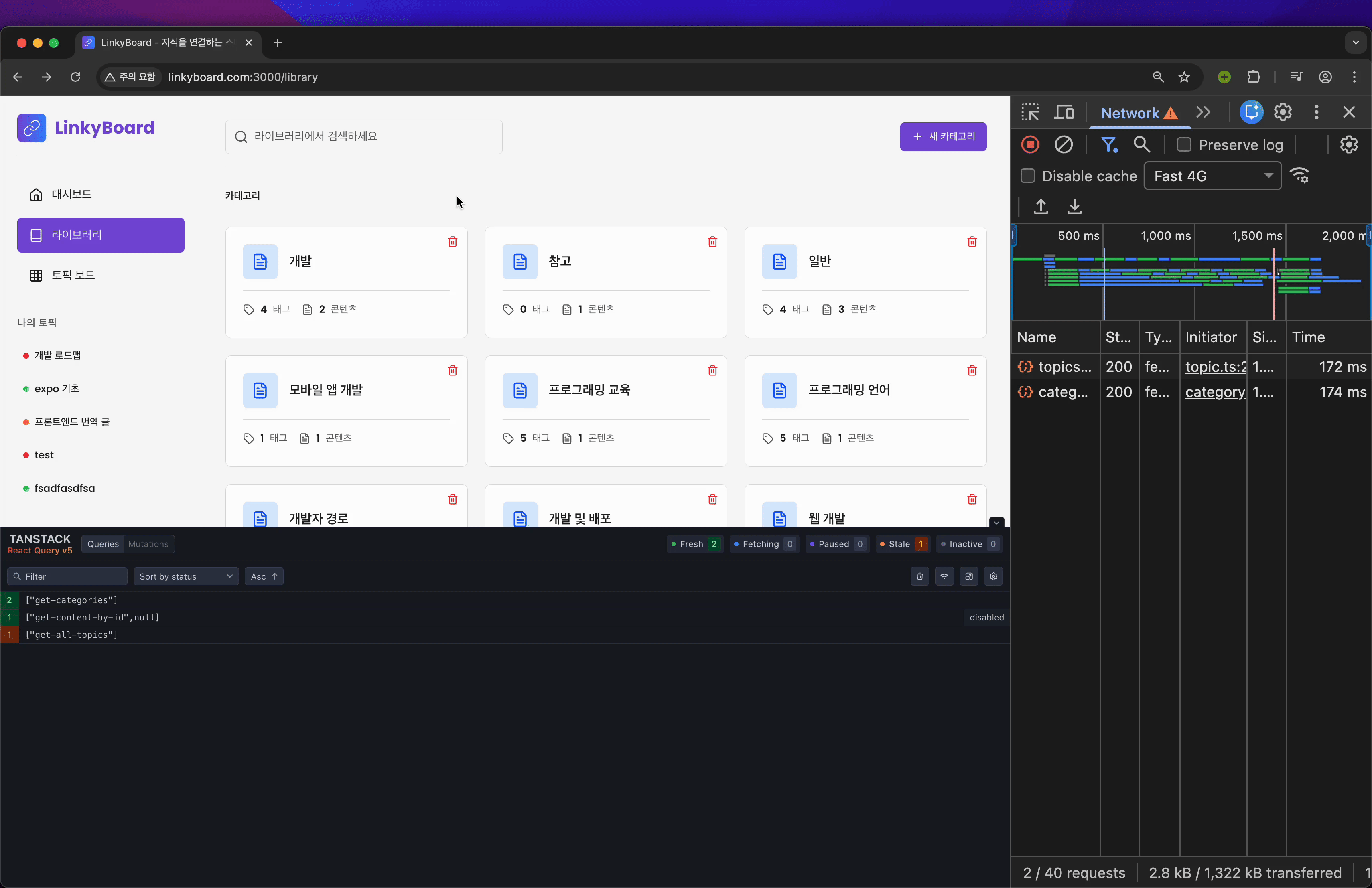Check the Disable cache checkbox
This screenshot has height=888, width=1372.
pyautogui.click(x=1028, y=176)
